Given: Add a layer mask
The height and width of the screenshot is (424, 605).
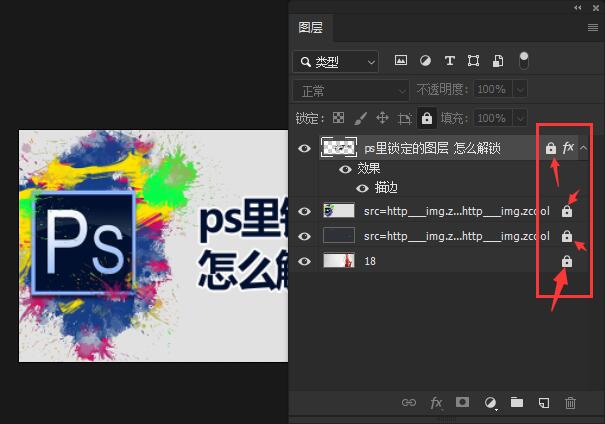Looking at the screenshot, I should (462, 402).
